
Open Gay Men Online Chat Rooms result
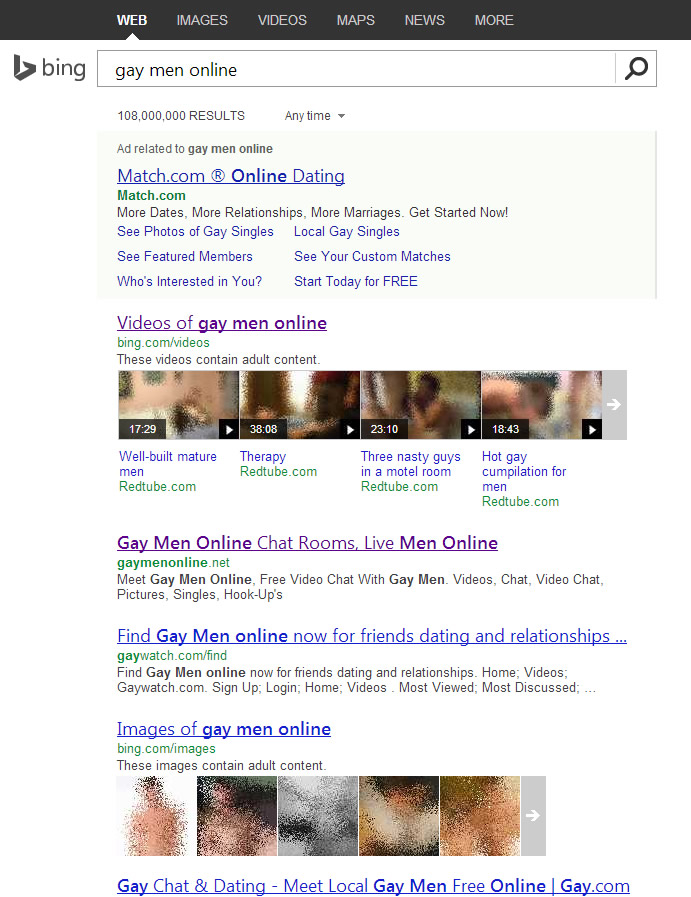point(308,542)
